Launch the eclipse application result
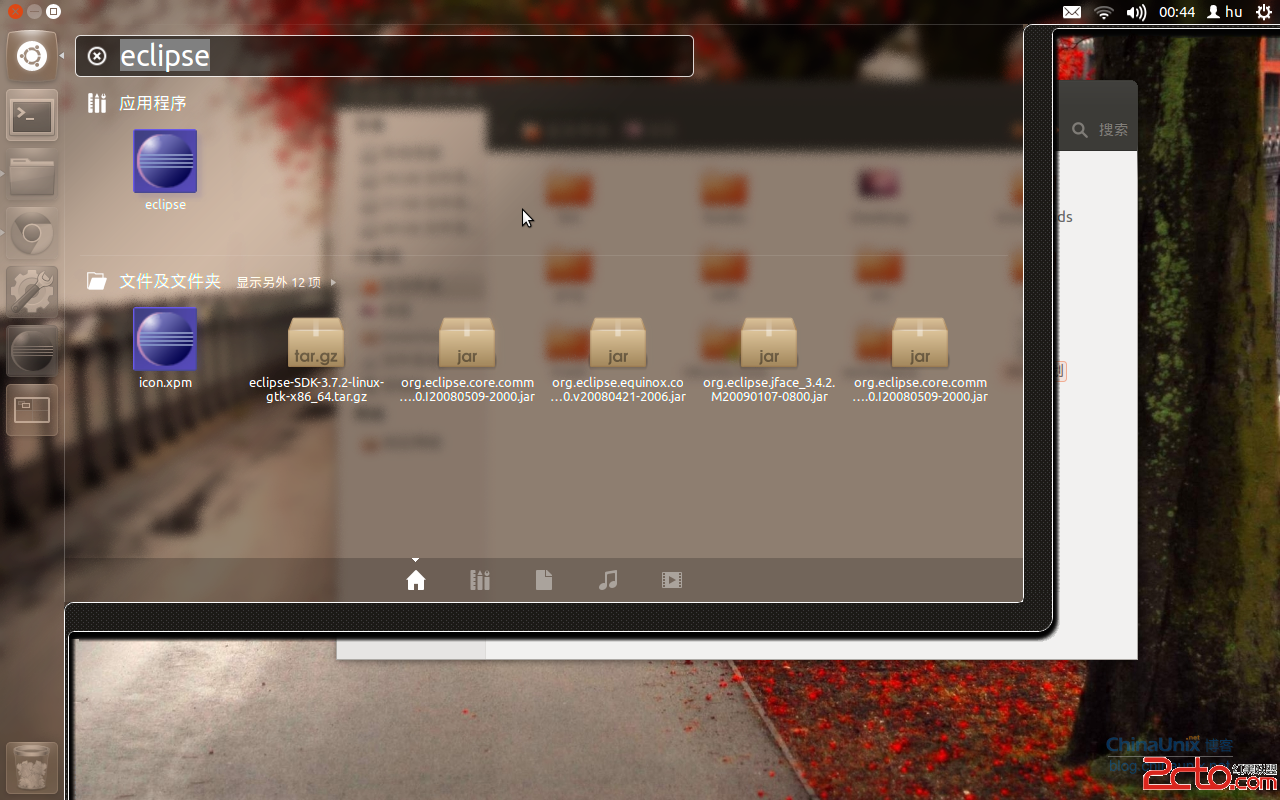The width and height of the screenshot is (1280, 800). point(165,170)
